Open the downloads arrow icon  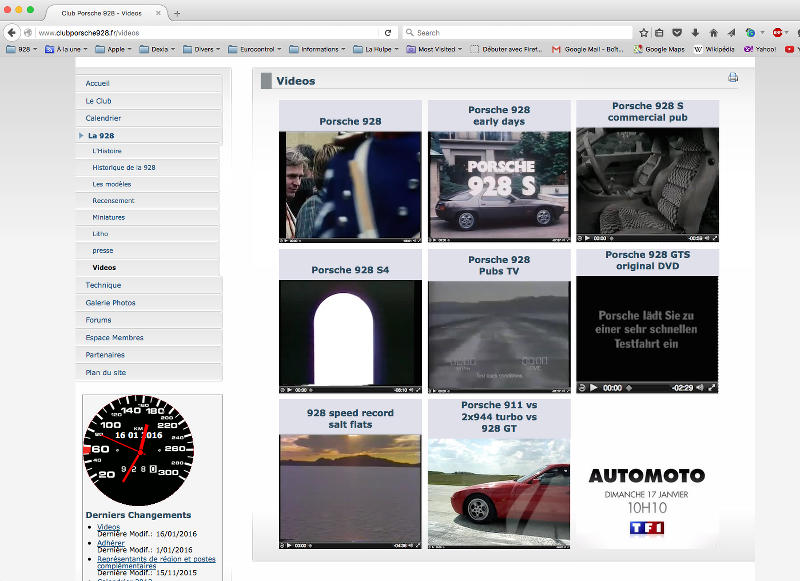click(x=695, y=33)
